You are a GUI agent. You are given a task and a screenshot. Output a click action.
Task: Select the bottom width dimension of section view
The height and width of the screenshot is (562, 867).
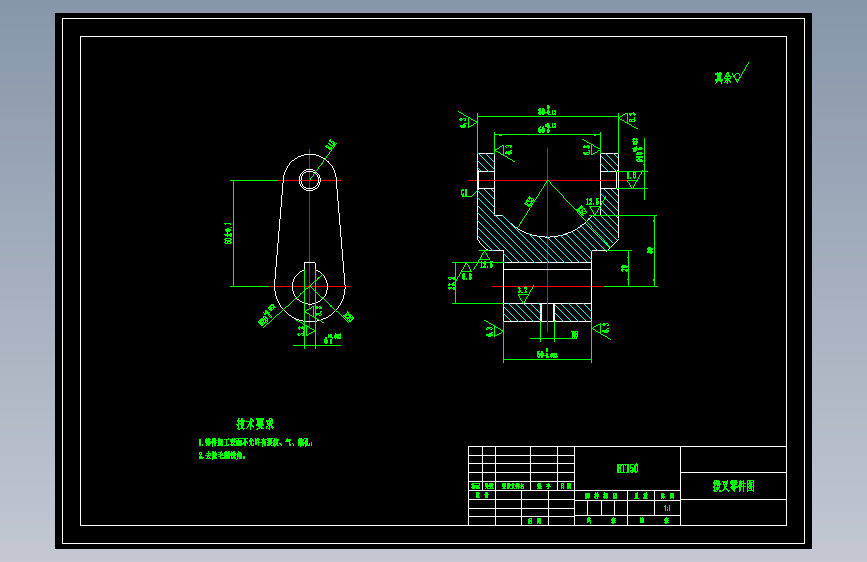tap(547, 355)
